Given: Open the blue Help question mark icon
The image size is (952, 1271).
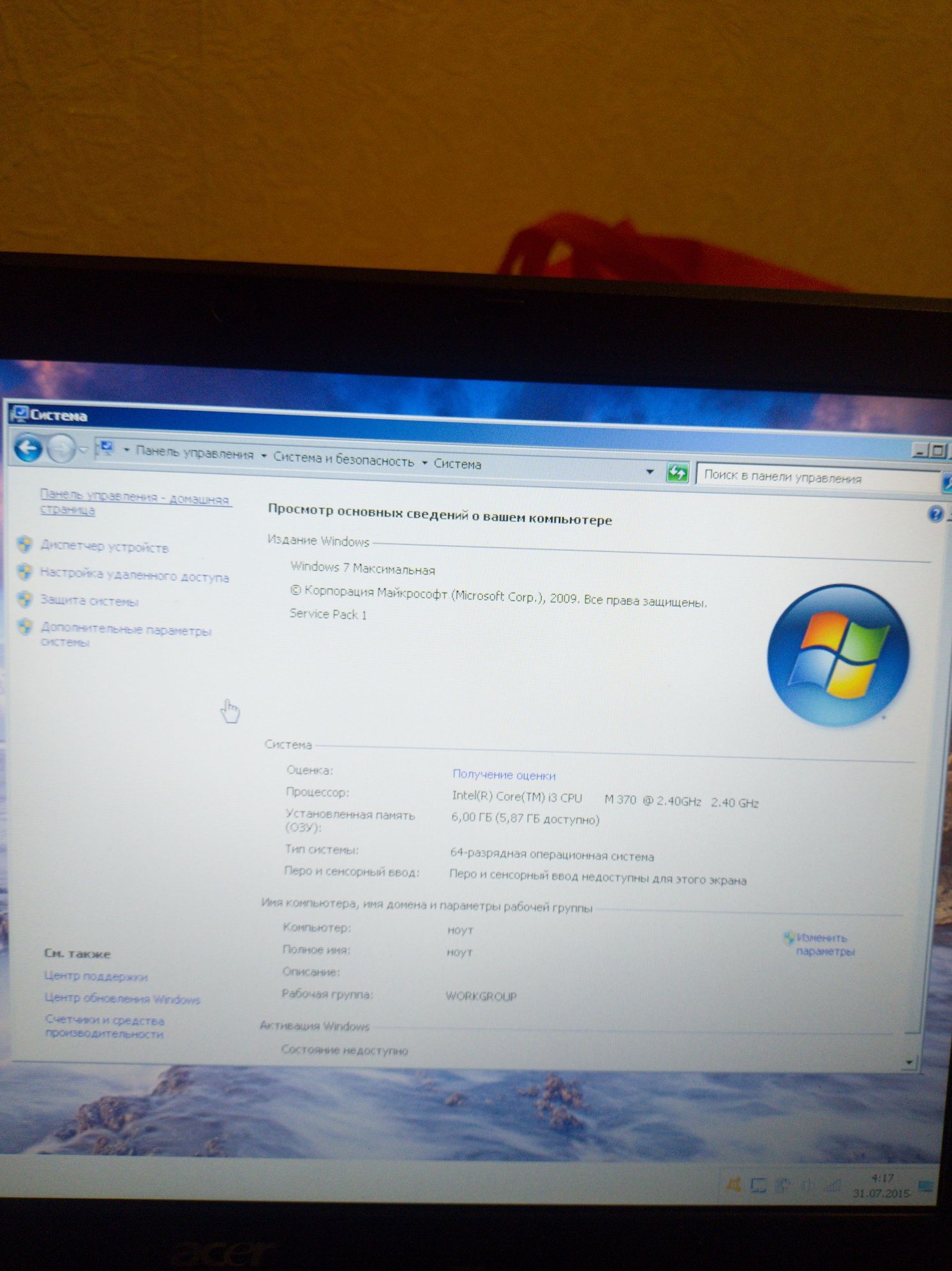Looking at the screenshot, I should 935,514.
